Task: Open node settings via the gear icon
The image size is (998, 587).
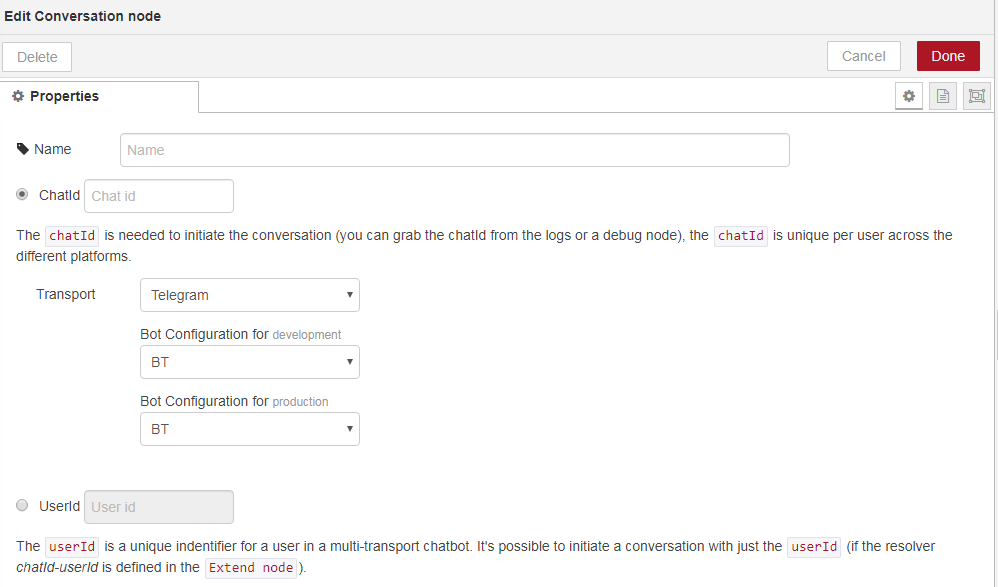Action: [x=909, y=95]
